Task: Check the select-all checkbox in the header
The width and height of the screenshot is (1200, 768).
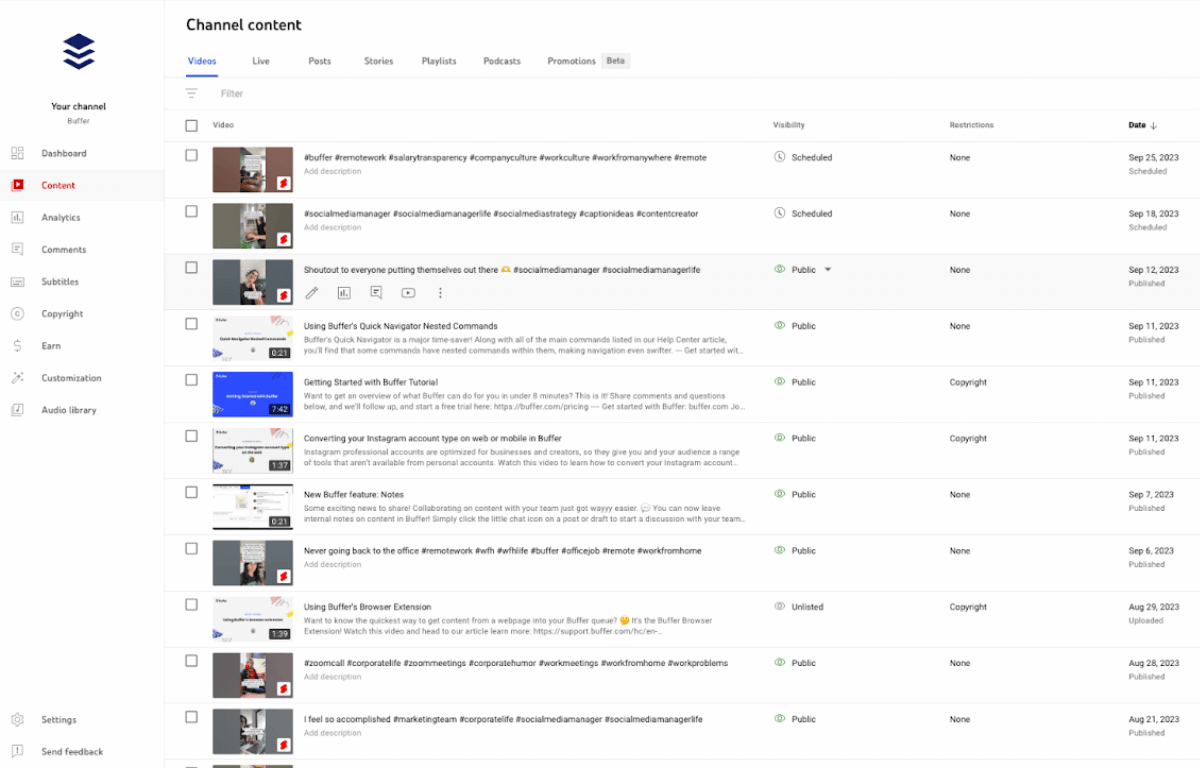Action: 190,125
